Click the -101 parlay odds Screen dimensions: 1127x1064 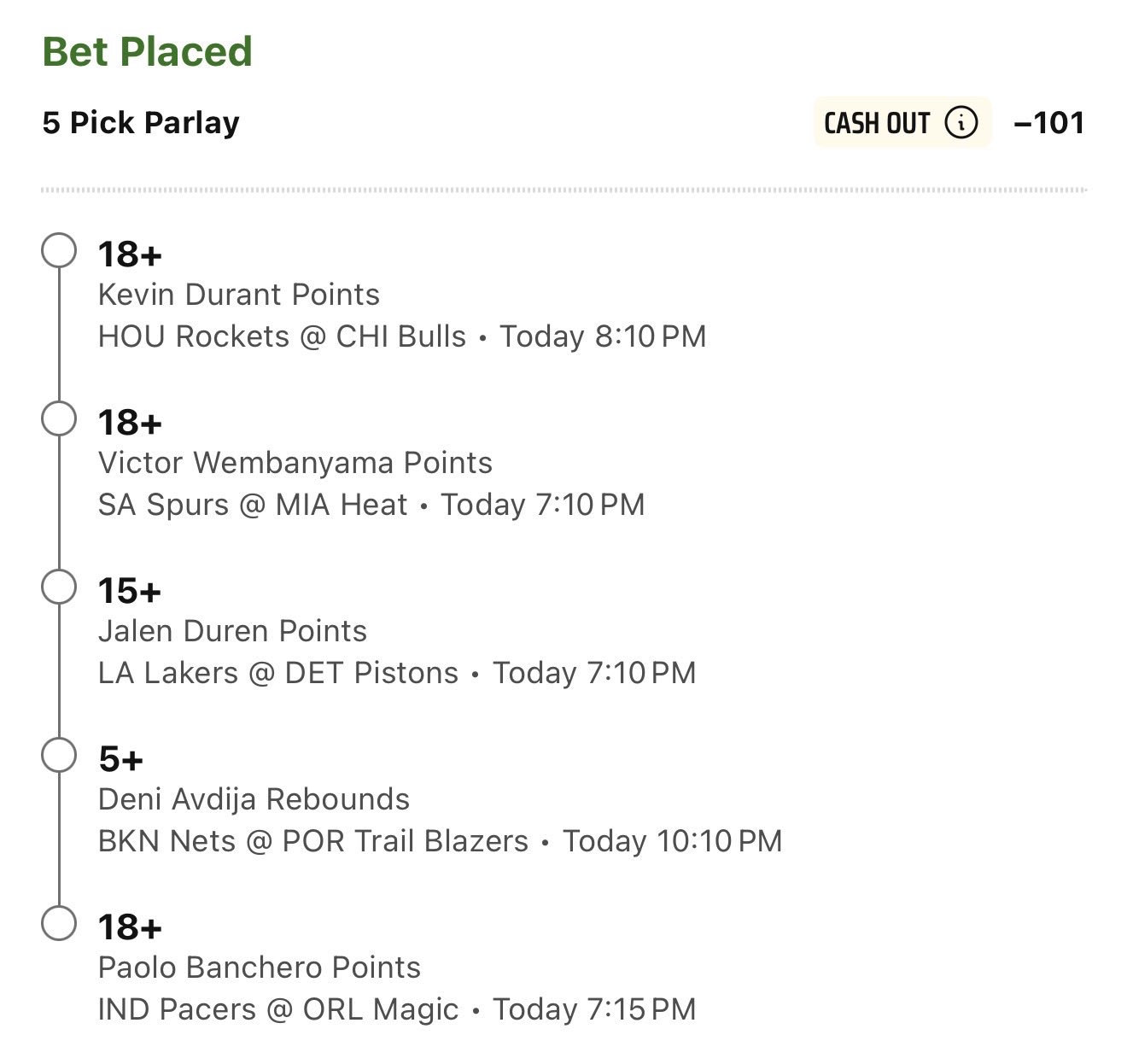tap(1048, 123)
